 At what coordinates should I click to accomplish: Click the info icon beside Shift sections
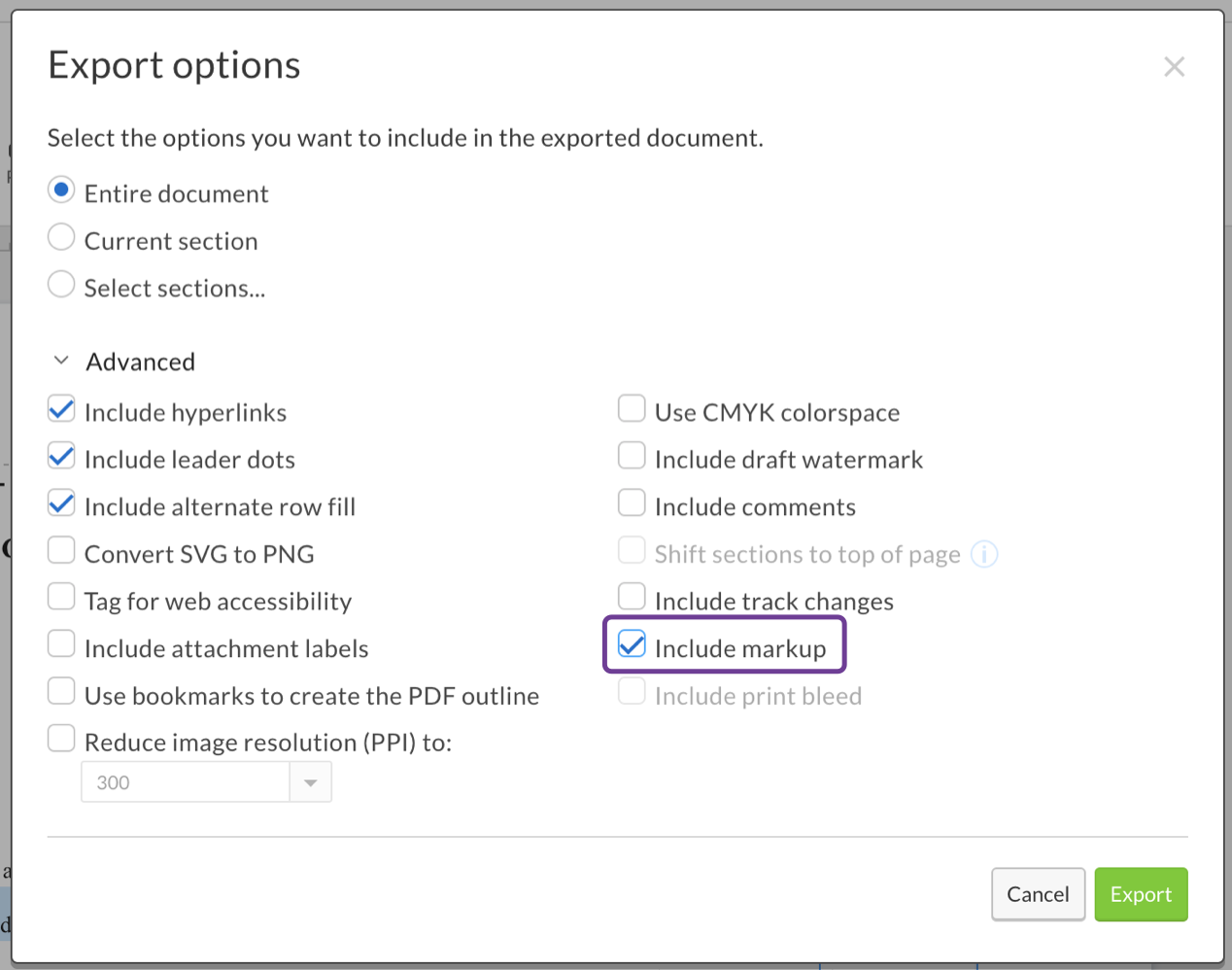[984, 554]
